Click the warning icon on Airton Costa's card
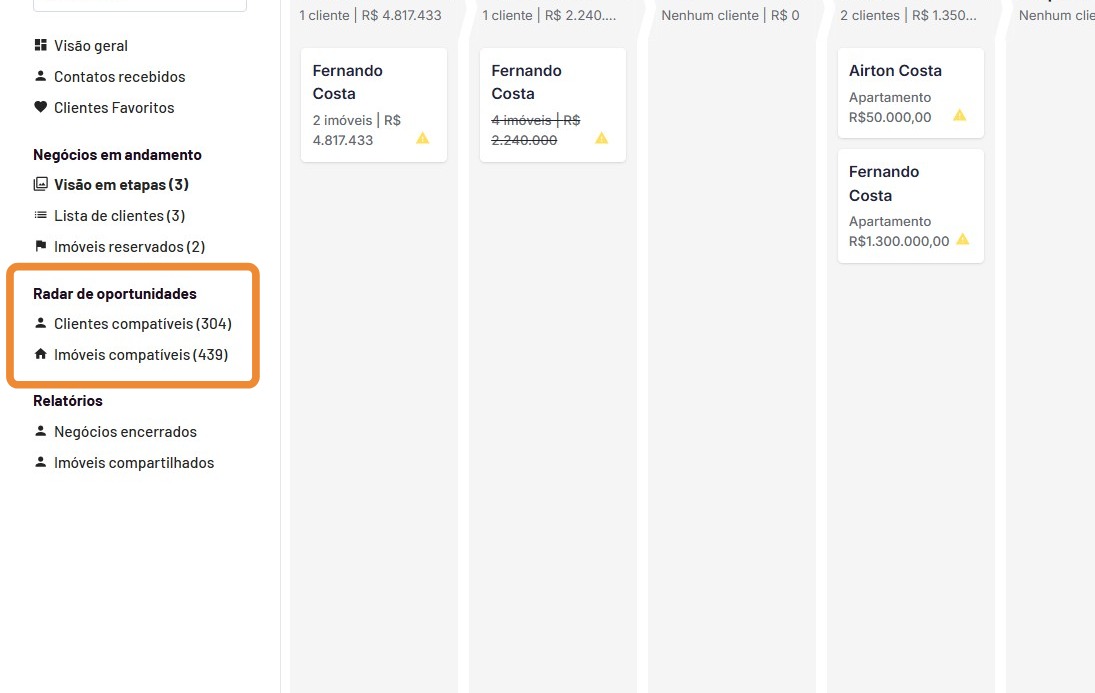 point(959,115)
